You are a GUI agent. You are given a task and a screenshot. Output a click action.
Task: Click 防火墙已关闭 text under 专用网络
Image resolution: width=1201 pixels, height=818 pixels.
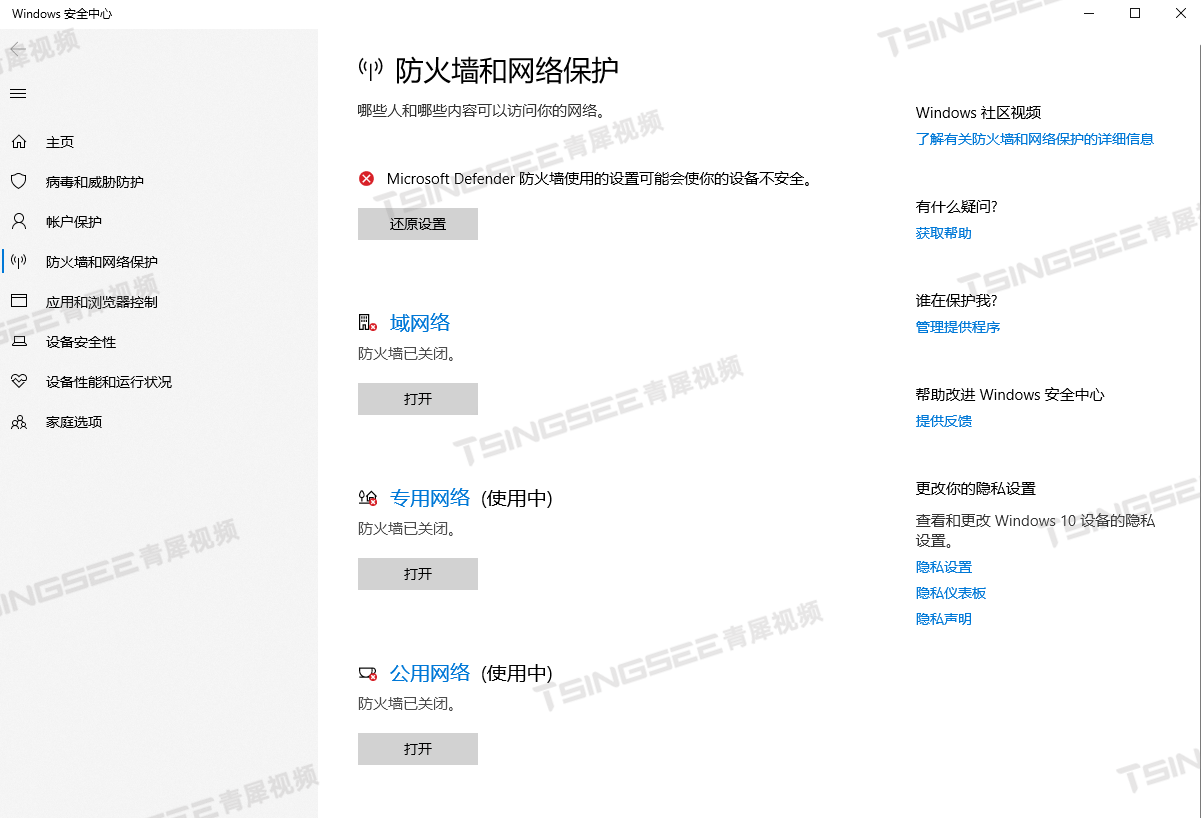[407, 529]
